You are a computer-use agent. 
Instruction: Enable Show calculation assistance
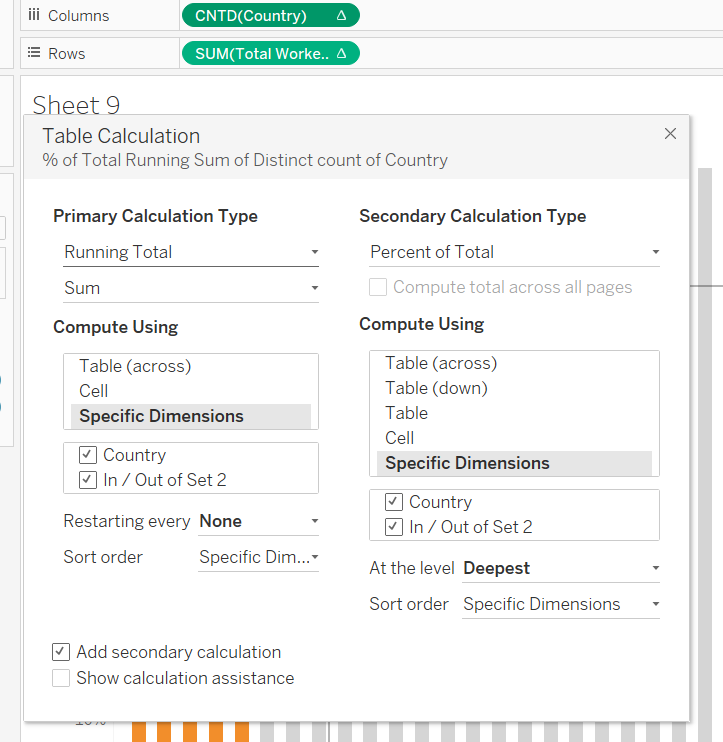pyautogui.click(x=61, y=678)
